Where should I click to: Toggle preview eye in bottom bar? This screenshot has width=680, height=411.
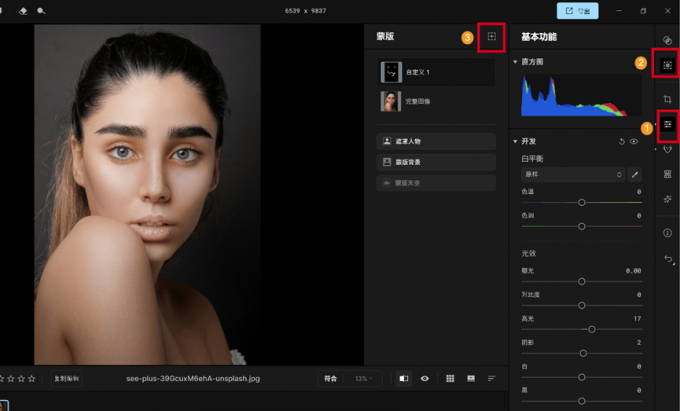(x=425, y=379)
